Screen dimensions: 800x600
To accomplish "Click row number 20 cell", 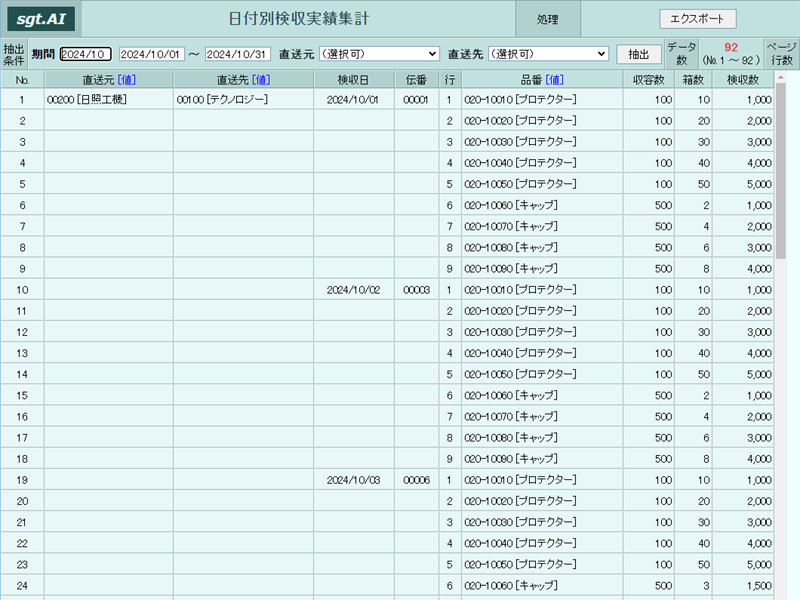I will [22, 501].
